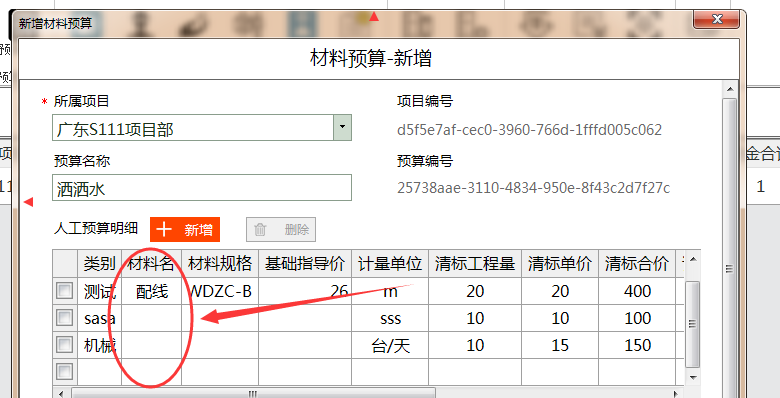This screenshot has width=780, height=398.
Task: Click the table's vertical scrollbar up arrow
Action: pyautogui.click(x=693, y=259)
